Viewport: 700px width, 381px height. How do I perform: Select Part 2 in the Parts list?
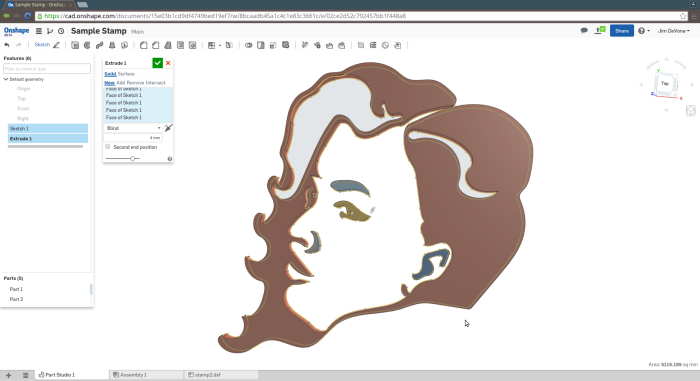point(16,299)
